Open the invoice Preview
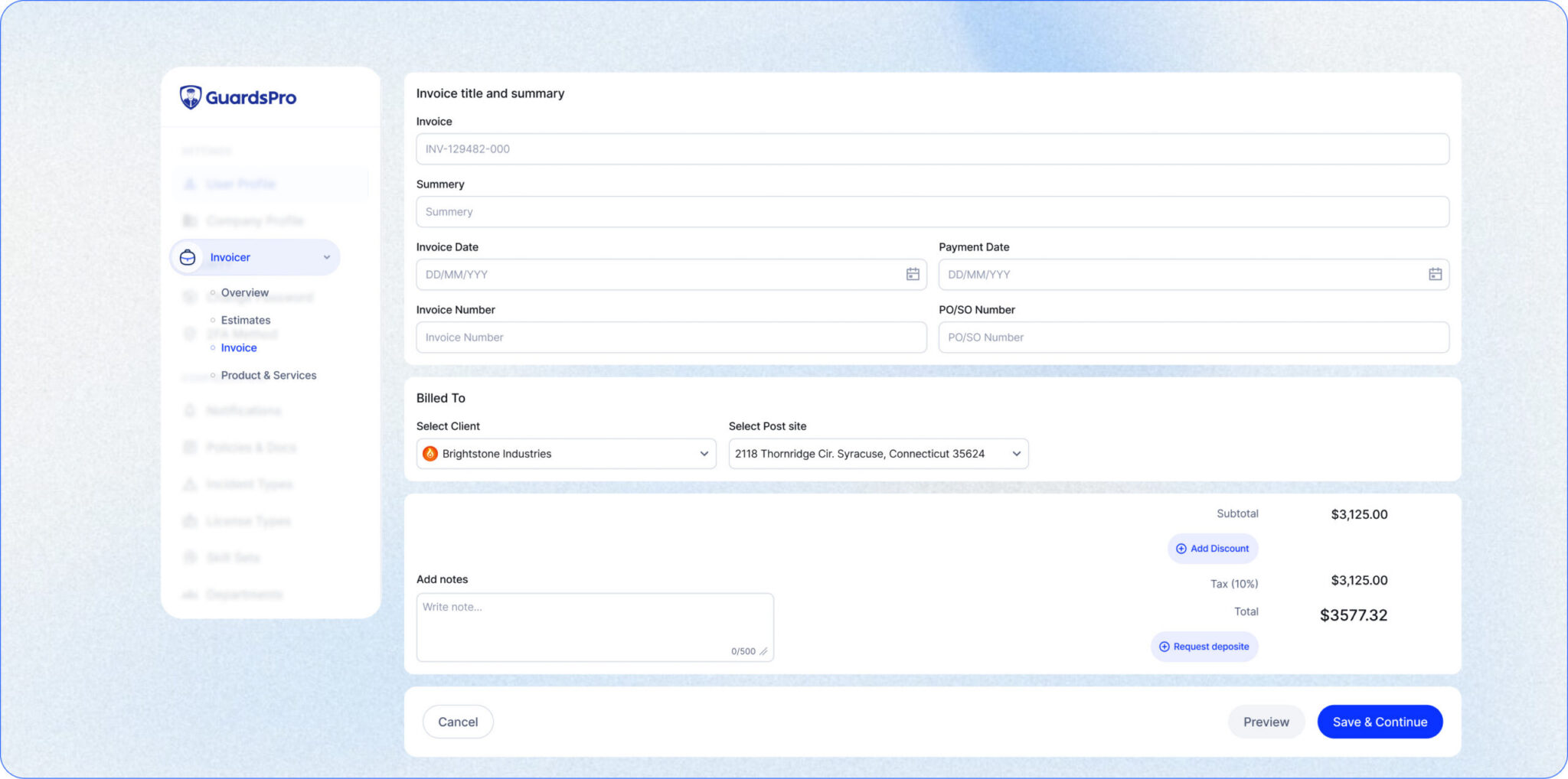The image size is (1568, 779). tap(1266, 722)
